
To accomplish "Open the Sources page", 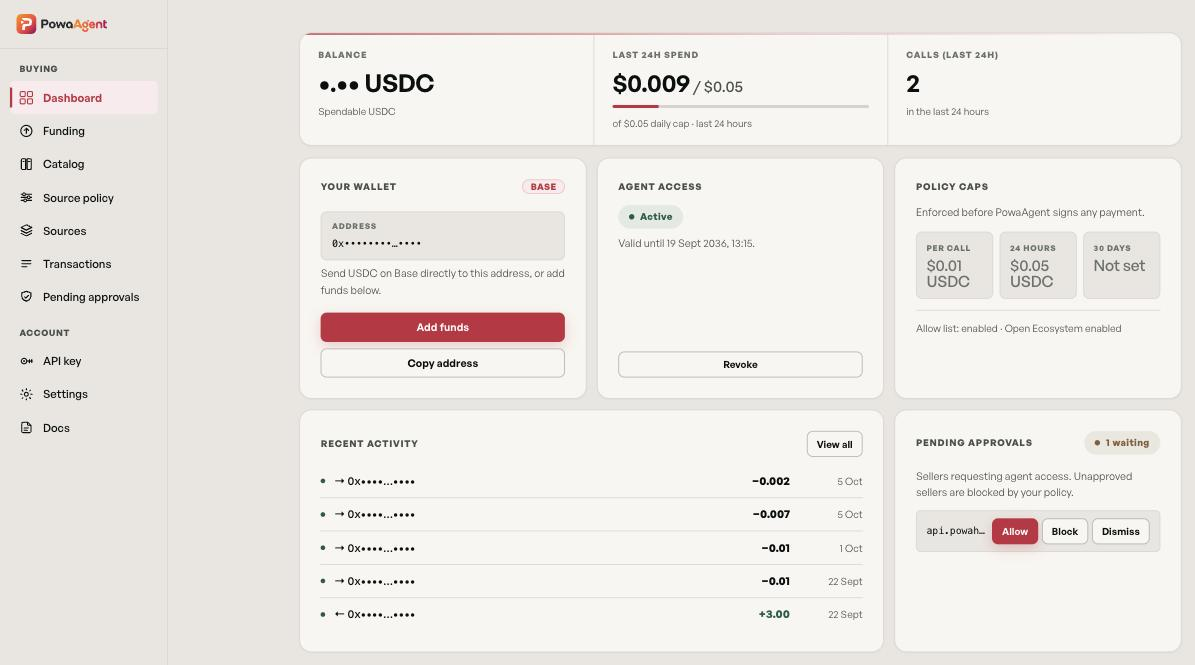I will [84, 231].
